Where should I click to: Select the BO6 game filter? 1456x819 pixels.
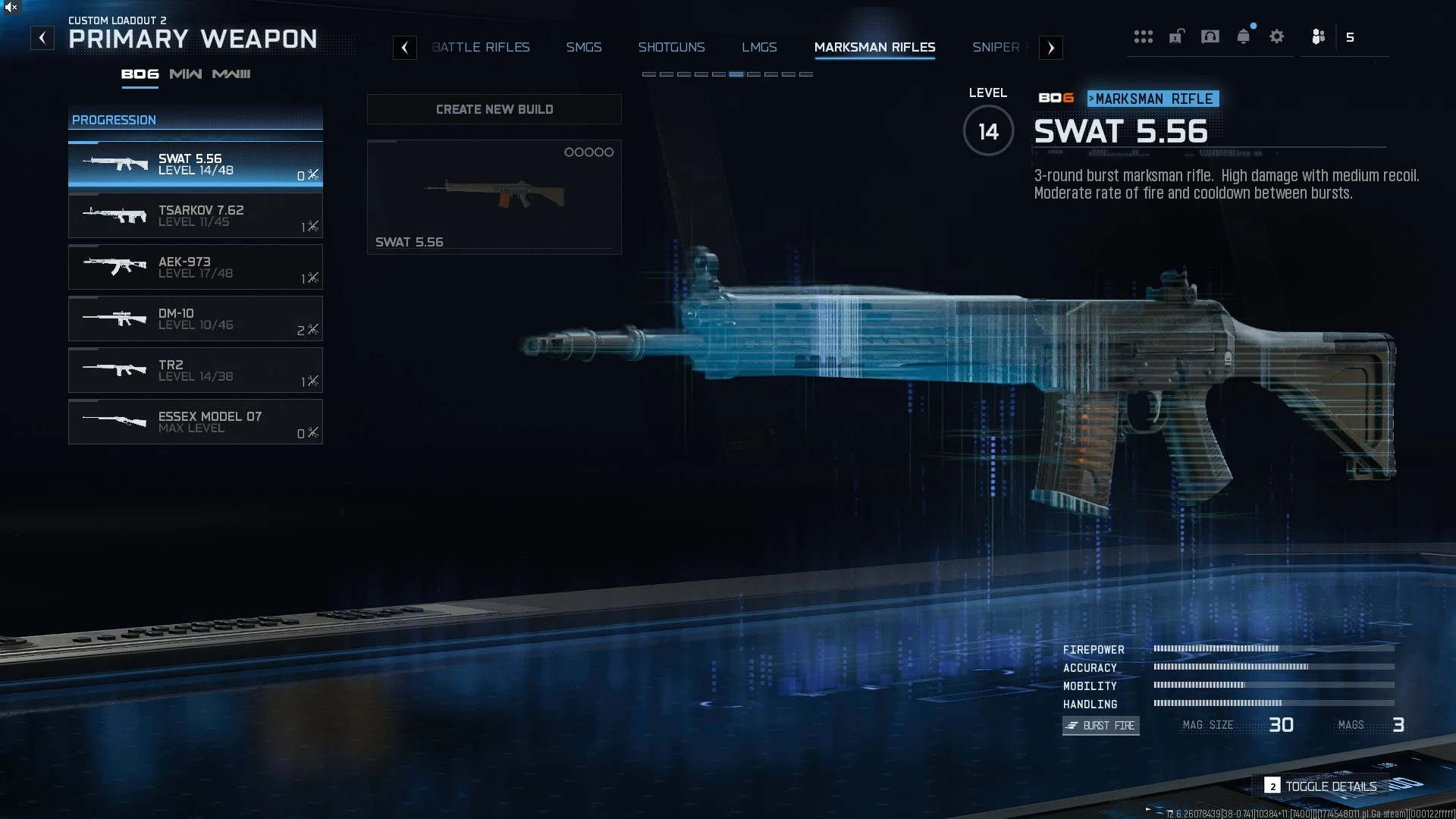pyautogui.click(x=140, y=74)
